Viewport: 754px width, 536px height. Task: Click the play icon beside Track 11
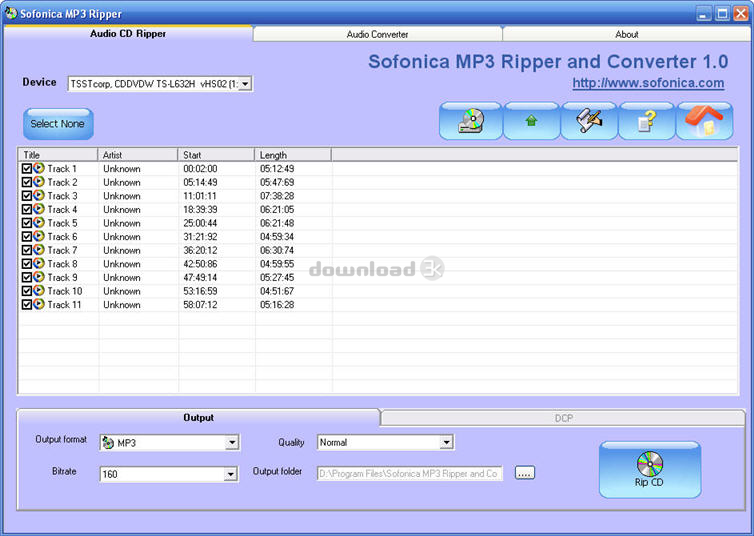click(39, 304)
